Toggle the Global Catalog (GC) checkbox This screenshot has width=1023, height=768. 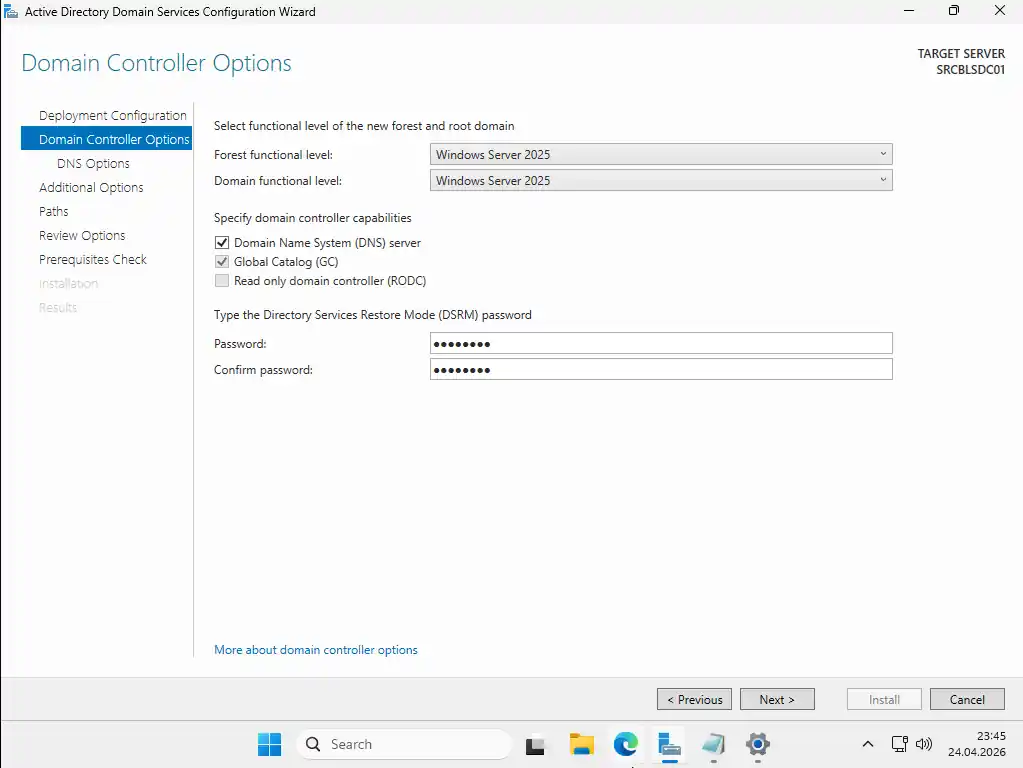222,262
